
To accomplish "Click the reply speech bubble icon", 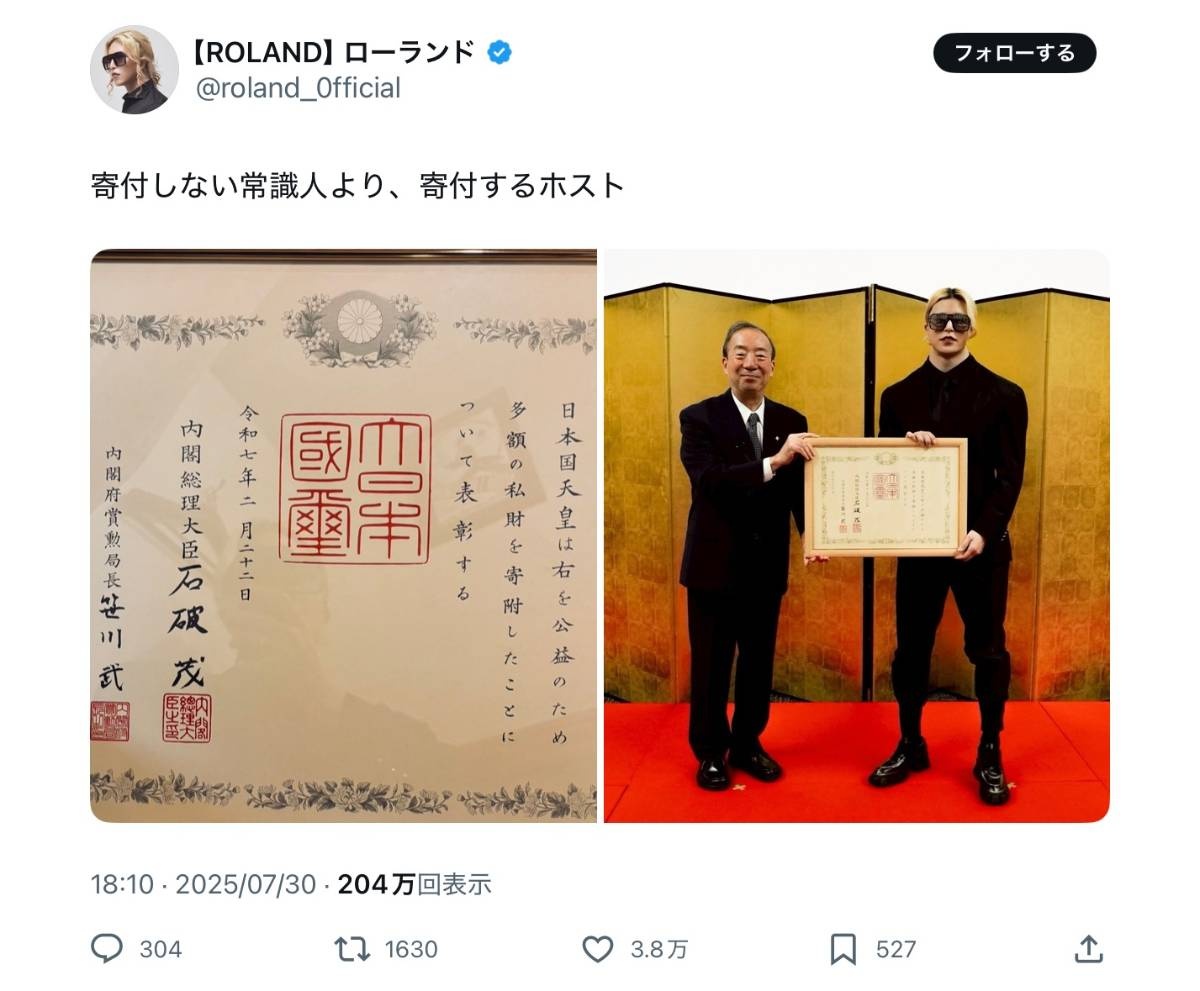I will pyautogui.click(x=107, y=948).
